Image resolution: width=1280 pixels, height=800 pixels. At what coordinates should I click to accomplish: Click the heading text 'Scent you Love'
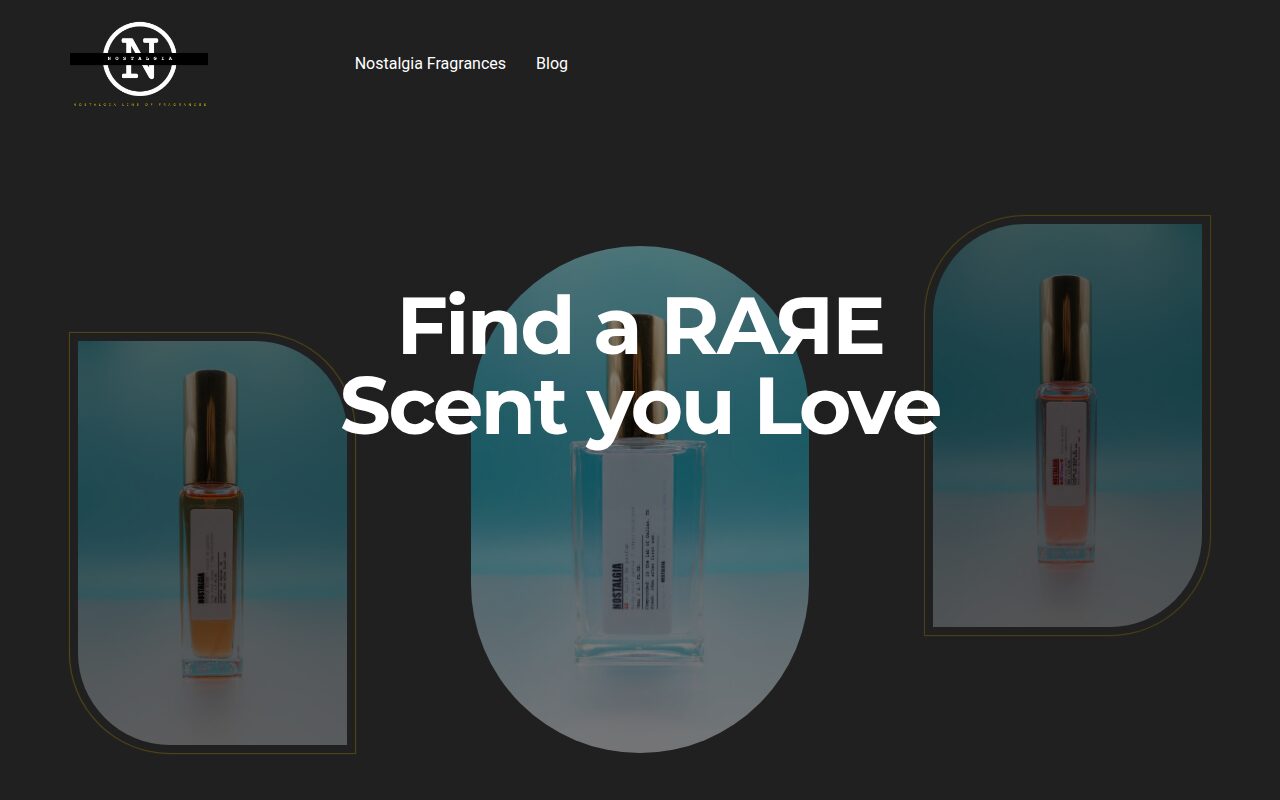(x=640, y=406)
